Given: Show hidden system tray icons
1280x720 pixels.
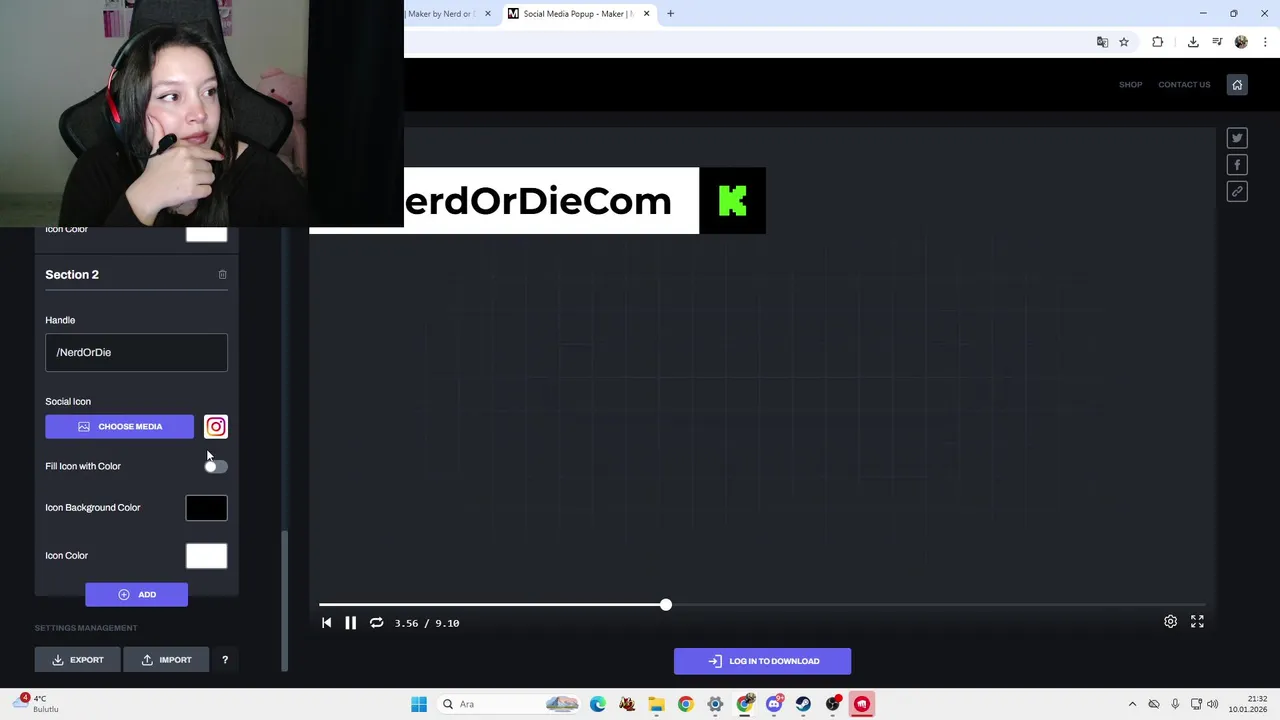Looking at the screenshot, I should pos(1132,704).
